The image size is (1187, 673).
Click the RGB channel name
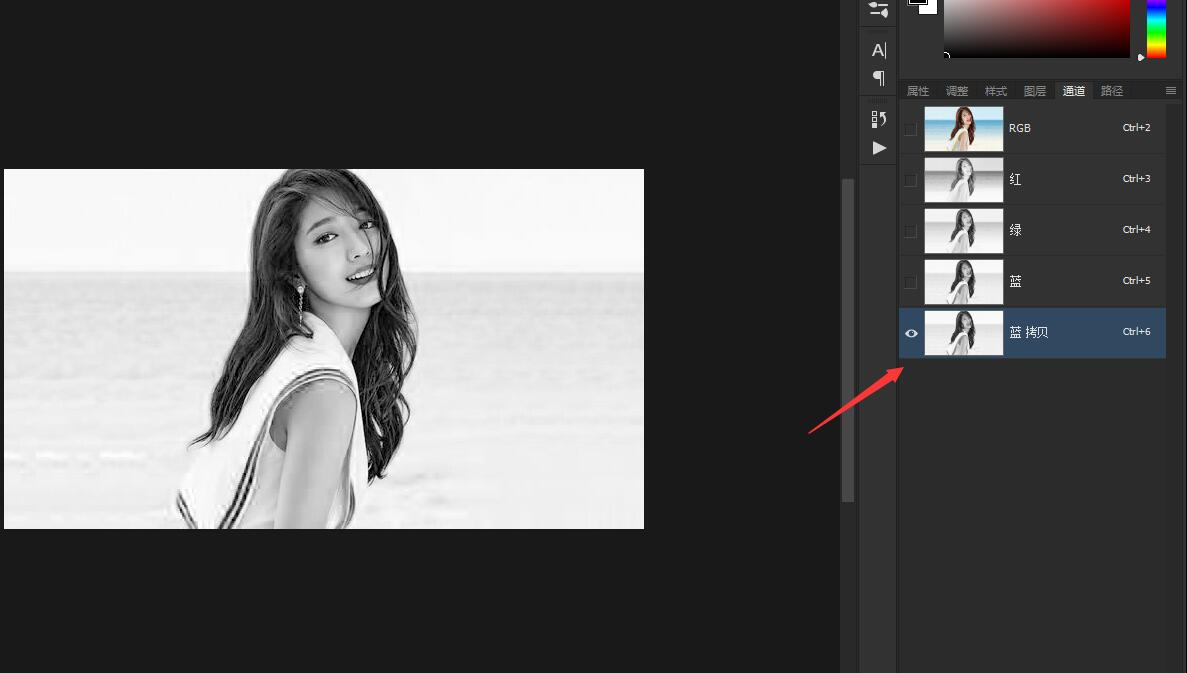1020,128
